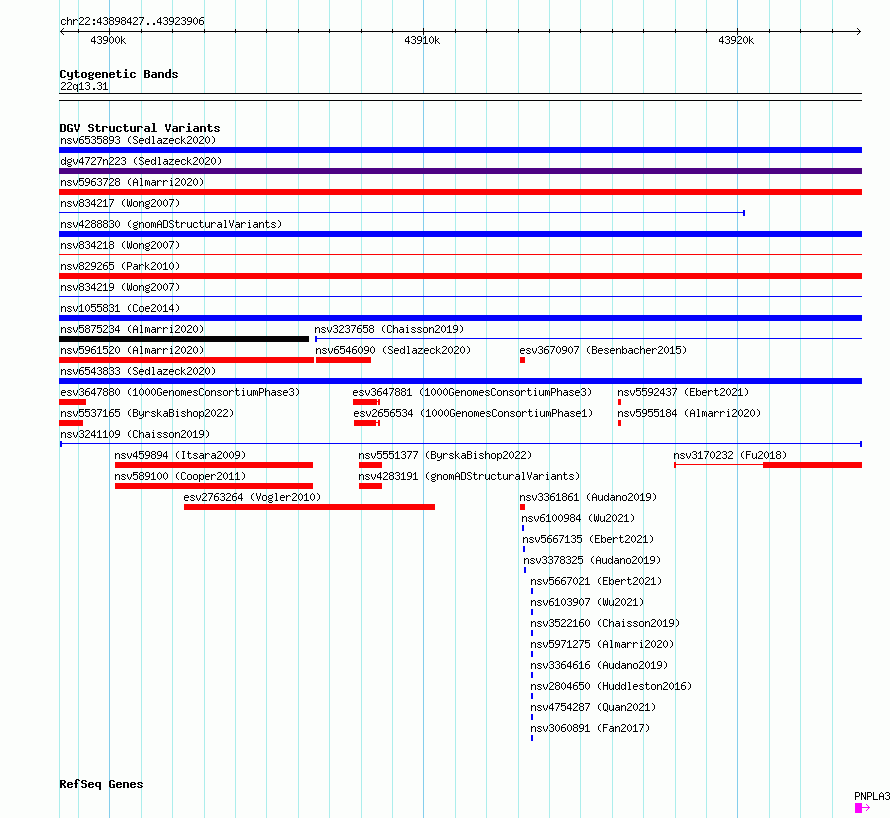The image size is (890, 818).
Task: Click the nsv5592437 (Ebert2021) label
Action: (683, 392)
